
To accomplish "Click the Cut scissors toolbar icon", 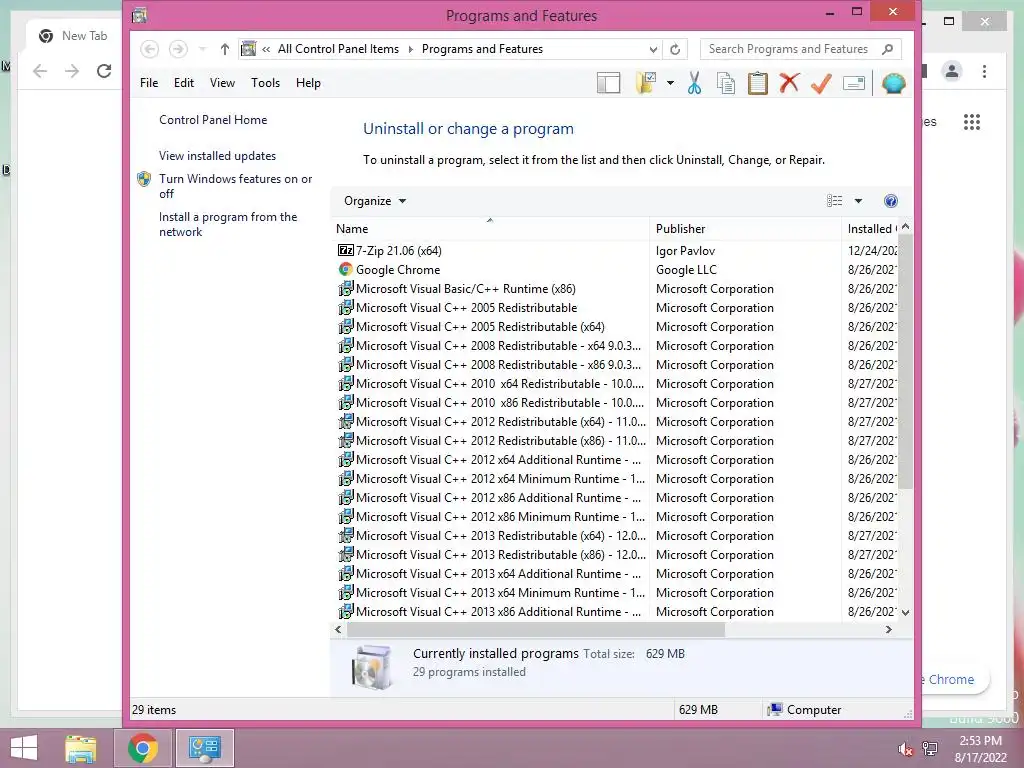I will point(694,84).
